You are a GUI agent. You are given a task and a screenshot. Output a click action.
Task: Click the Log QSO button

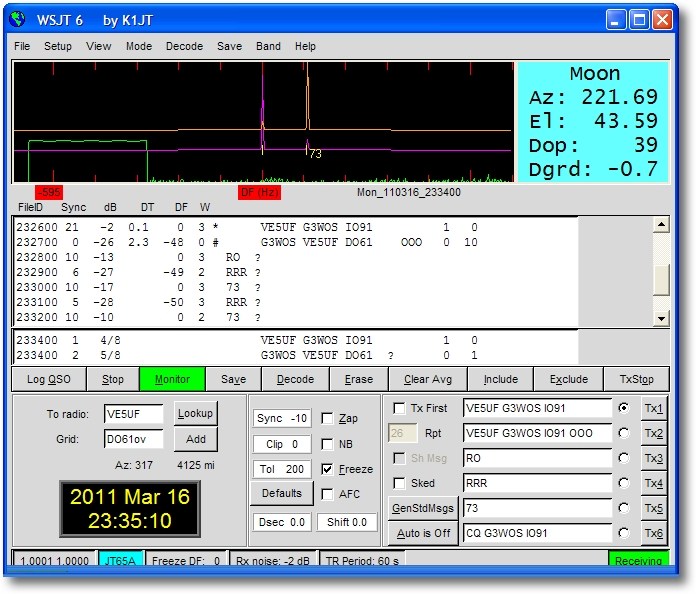(49, 380)
